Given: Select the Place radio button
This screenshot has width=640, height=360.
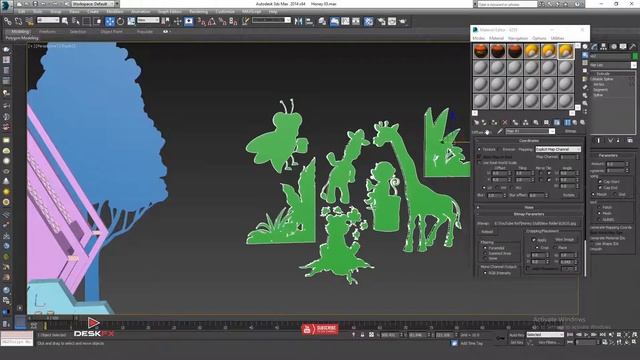Looking at the screenshot, I should pyautogui.click(x=555, y=248).
